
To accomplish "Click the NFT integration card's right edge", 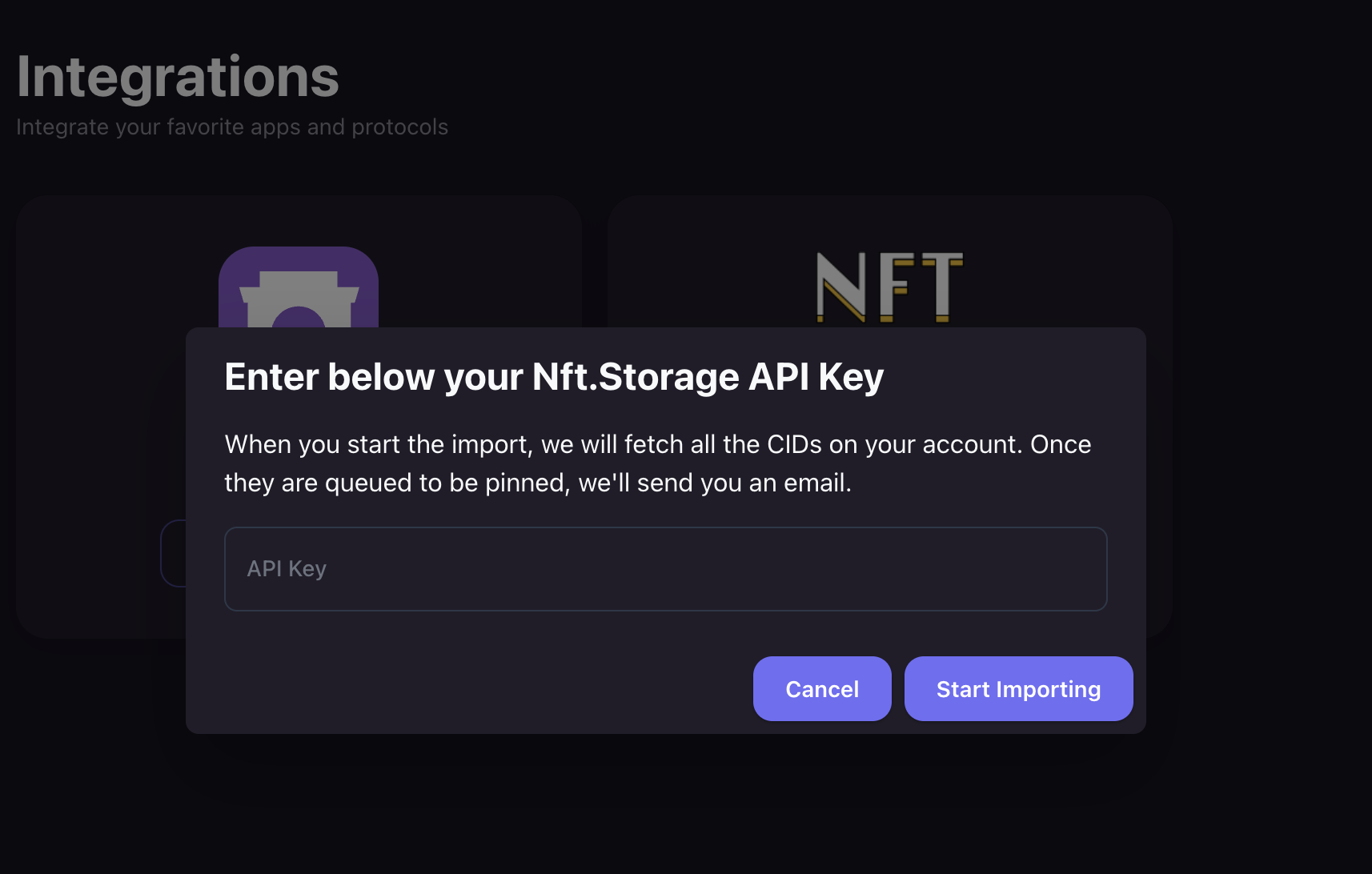I will click(x=1160, y=480).
